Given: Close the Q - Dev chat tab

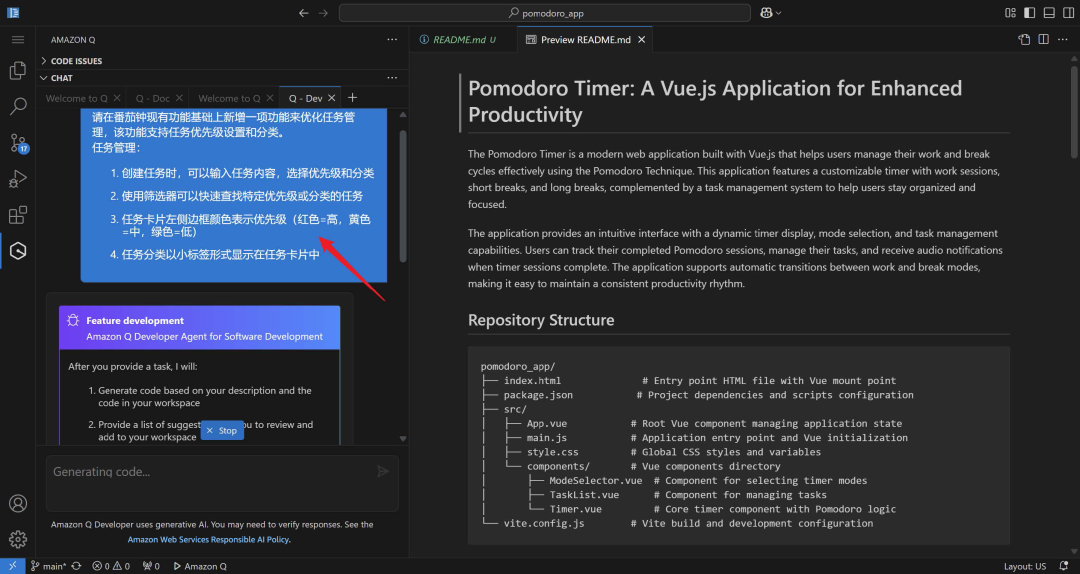Looking at the screenshot, I should tap(332, 98).
